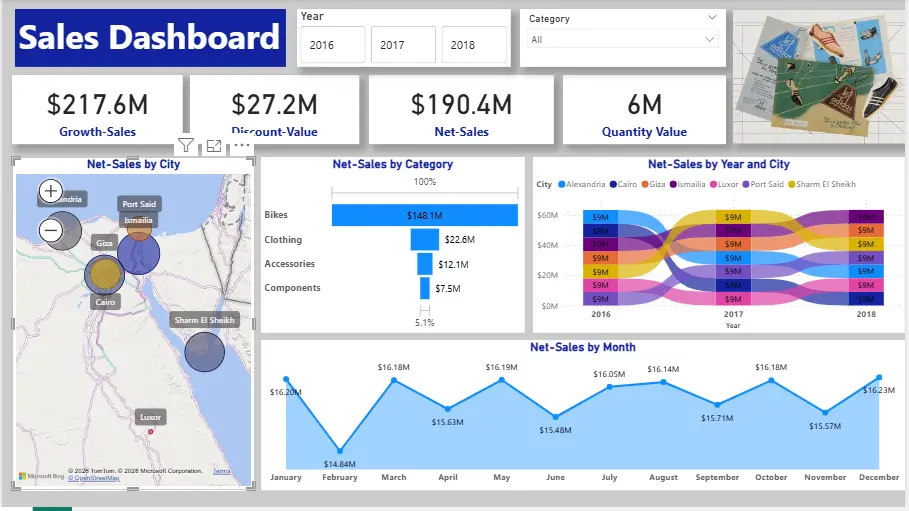909x511 pixels.
Task: Select the 6M Quantity Value card
Action: coord(644,110)
